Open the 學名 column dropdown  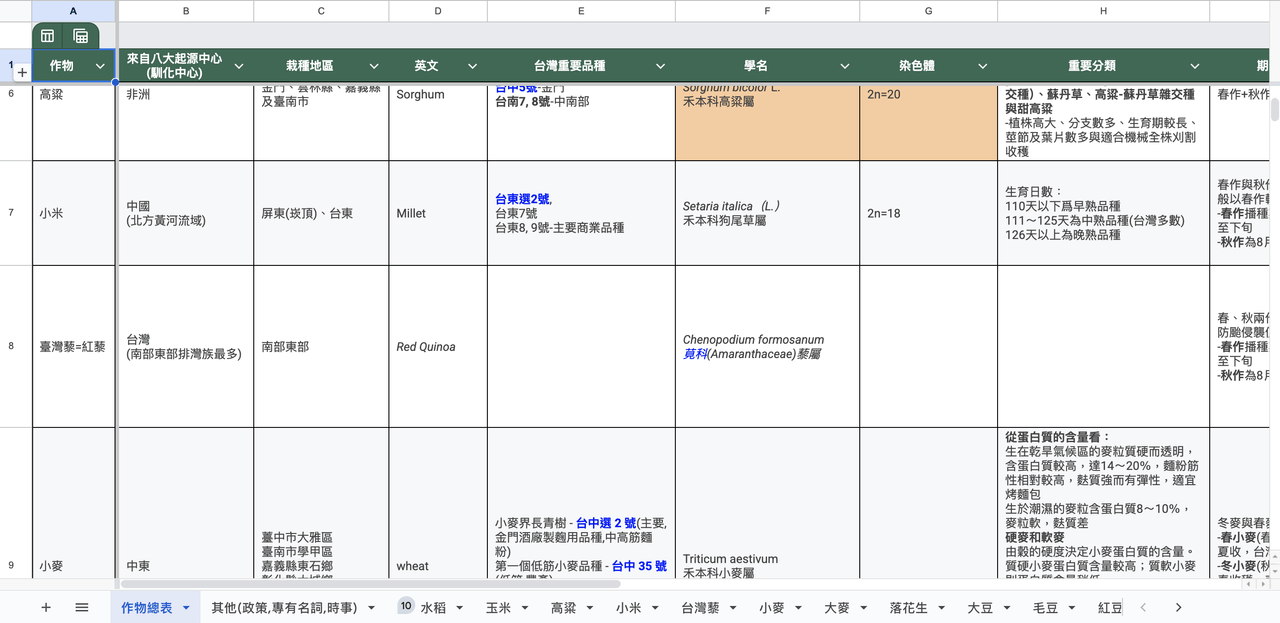[x=844, y=66]
